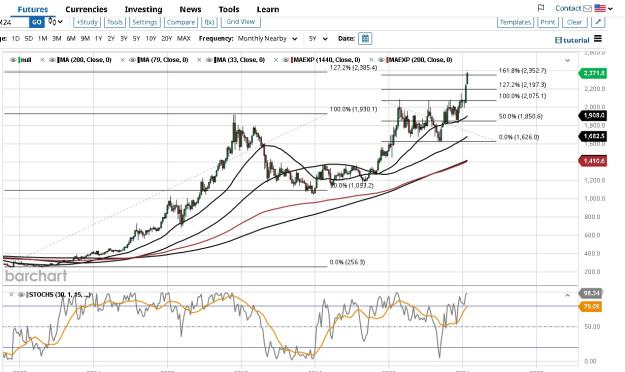The width and height of the screenshot is (625, 372).
Task: Remove the MA (200, Close, 0) study
Action: (42, 60)
